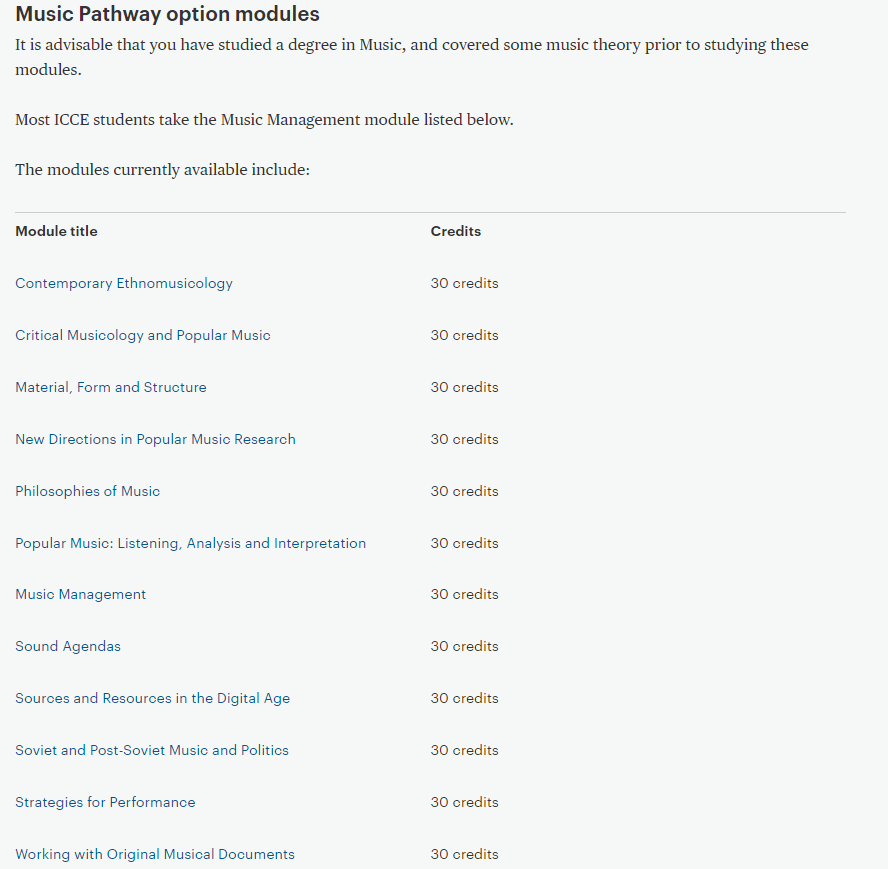The width and height of the screenshot is (888, 869).
Task: Click 30 credits beside Music Management
Action: (x=464, y=594)
